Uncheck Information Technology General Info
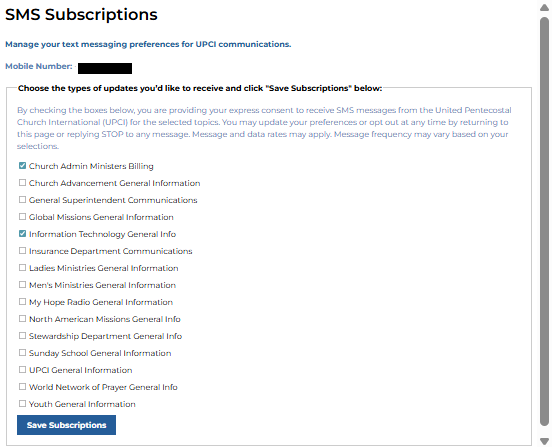Screen dimensions: 553x447 tap(22, 234)
